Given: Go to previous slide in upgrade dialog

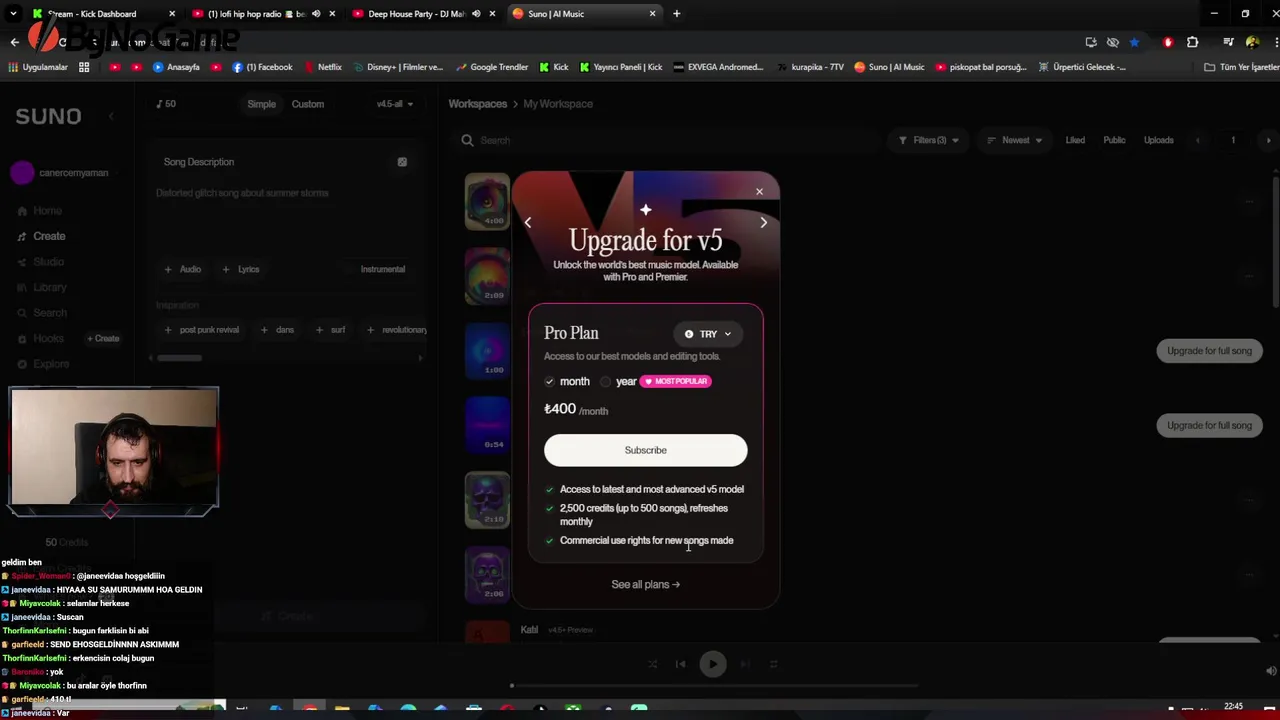Looking at the screenshot, I should pos(528,223).
